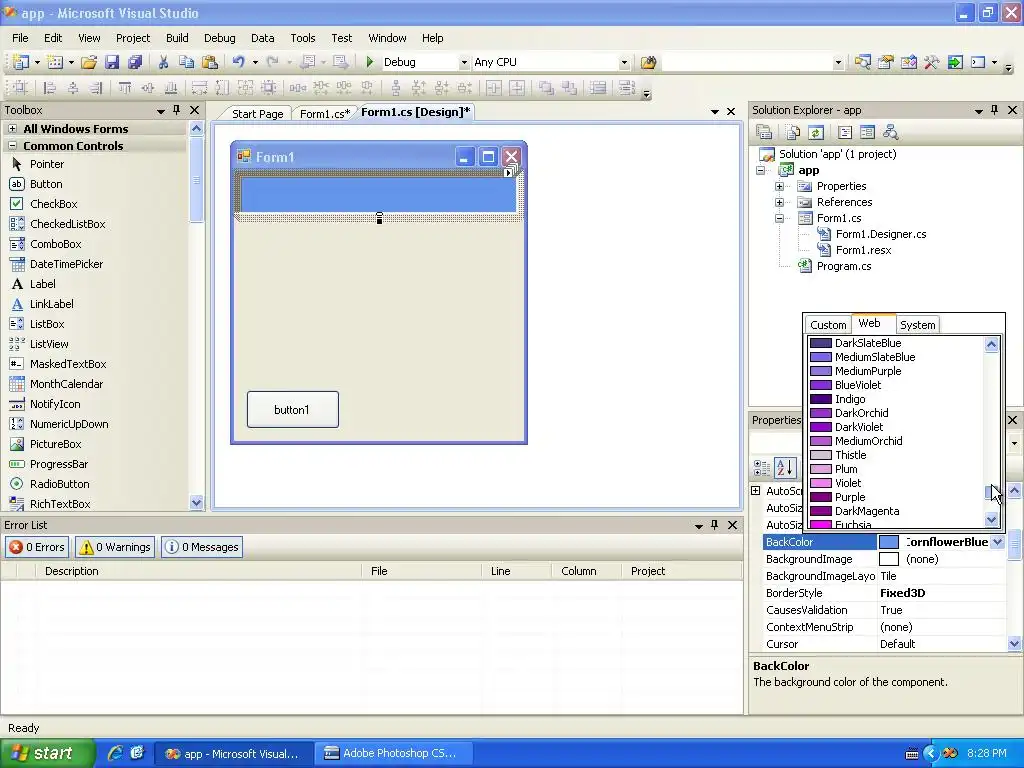Open the Debug configuration dropdown
This screenshot has height=768, width=1024.
coord(464,63)
